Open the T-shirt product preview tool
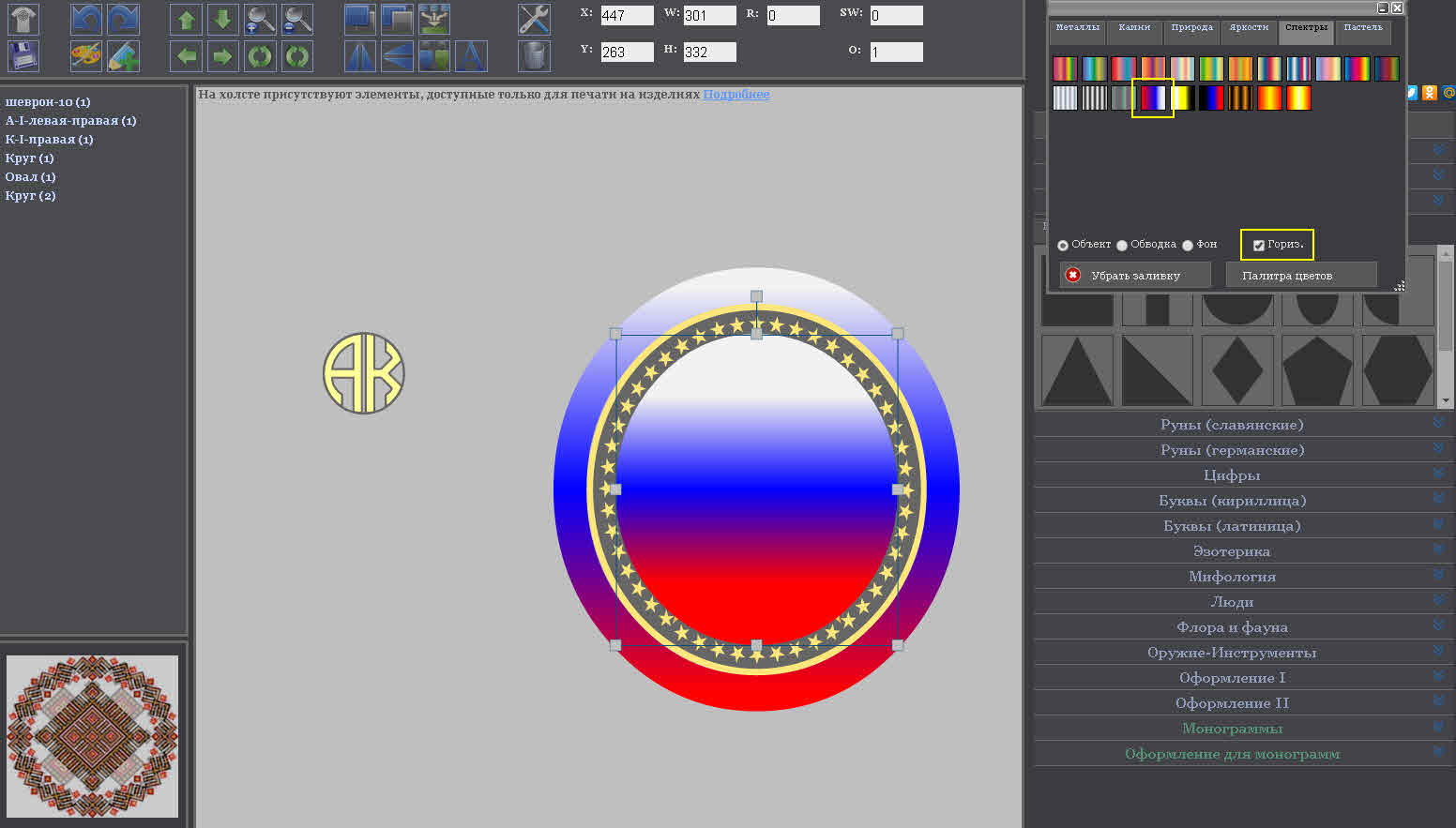 pos(23,19)
